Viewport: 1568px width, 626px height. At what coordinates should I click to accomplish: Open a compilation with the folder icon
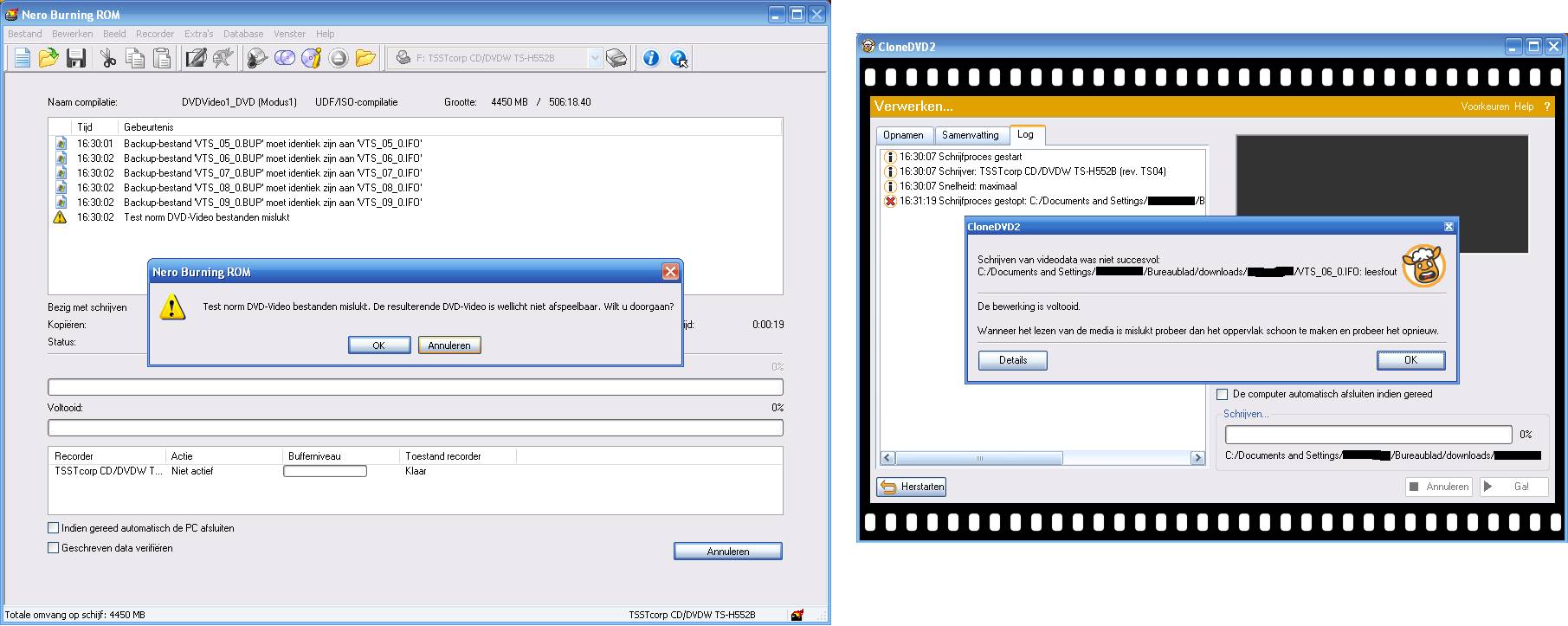coord(48,58)
